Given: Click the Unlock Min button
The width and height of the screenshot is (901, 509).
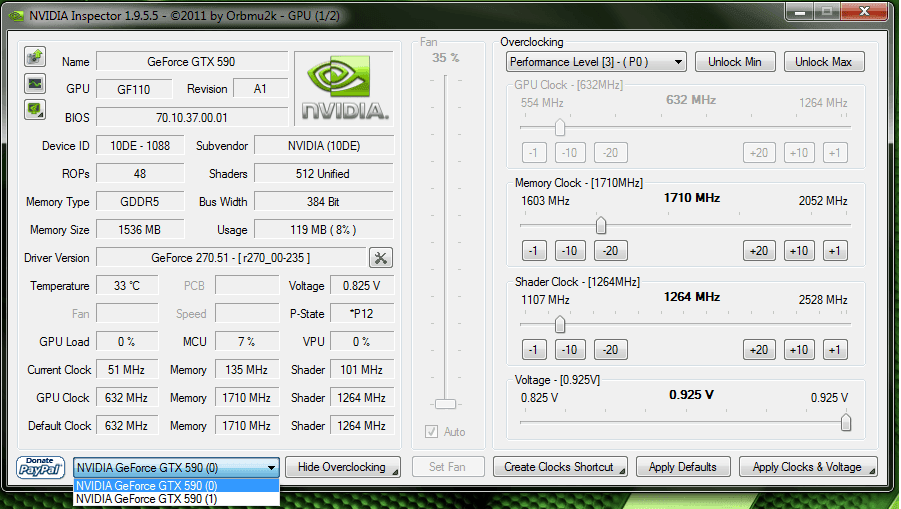Looking at the screenshot, I should 735,62.
